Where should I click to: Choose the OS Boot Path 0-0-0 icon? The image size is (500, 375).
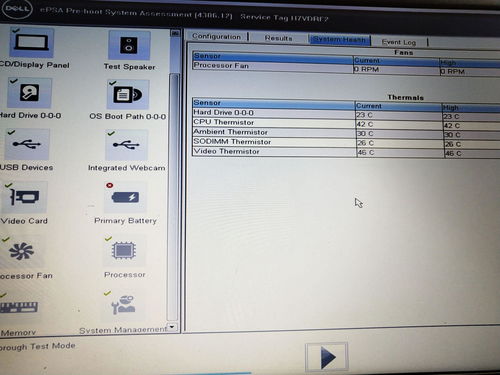point(128,94)
